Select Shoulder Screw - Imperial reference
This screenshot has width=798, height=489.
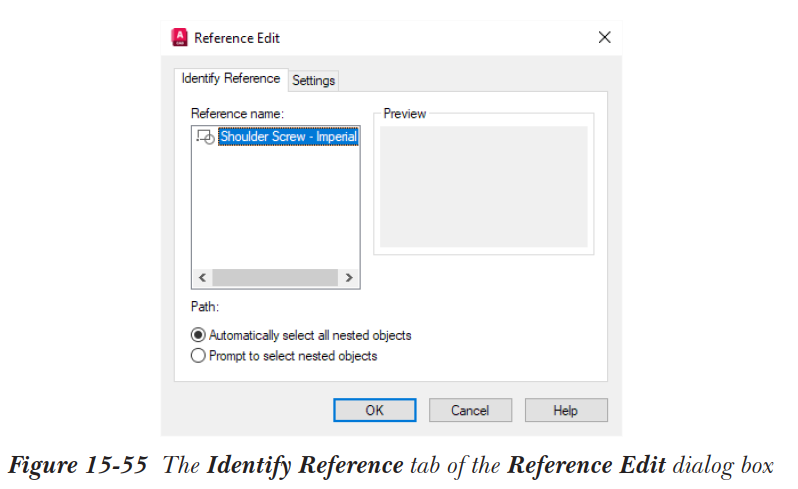pos(289,136)
